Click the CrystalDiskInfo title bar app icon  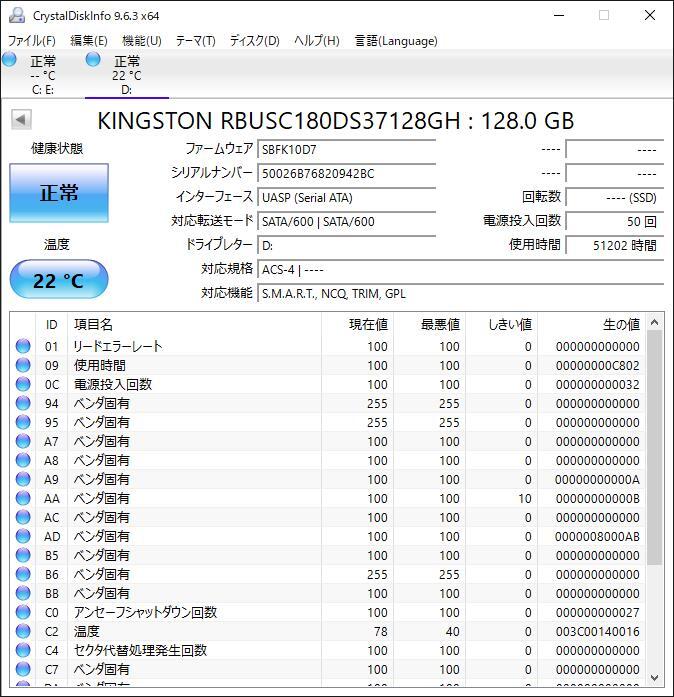pos(16,15)
